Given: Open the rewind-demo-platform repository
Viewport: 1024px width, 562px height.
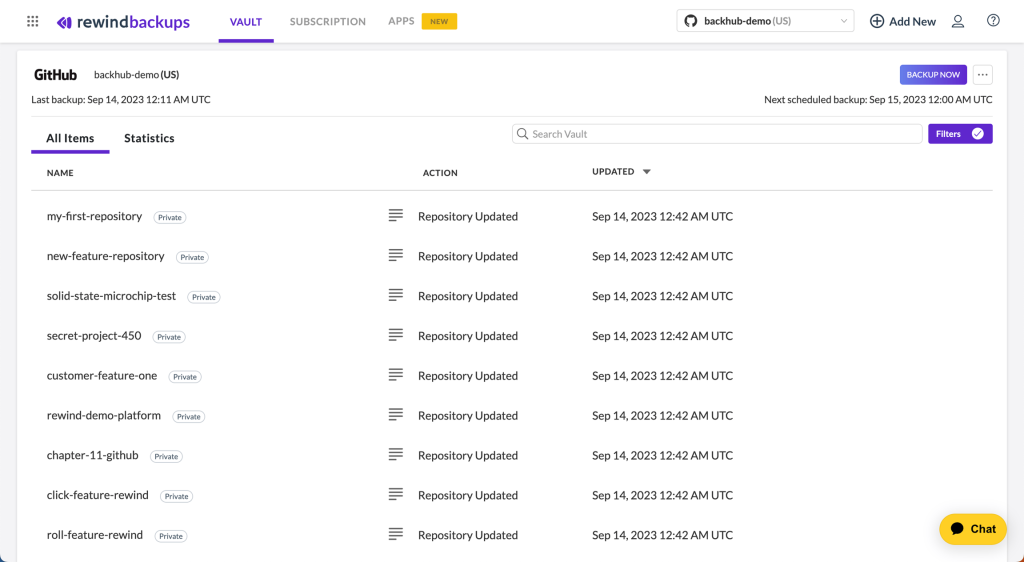Looking at the screenshot, I should pos(104,415).
